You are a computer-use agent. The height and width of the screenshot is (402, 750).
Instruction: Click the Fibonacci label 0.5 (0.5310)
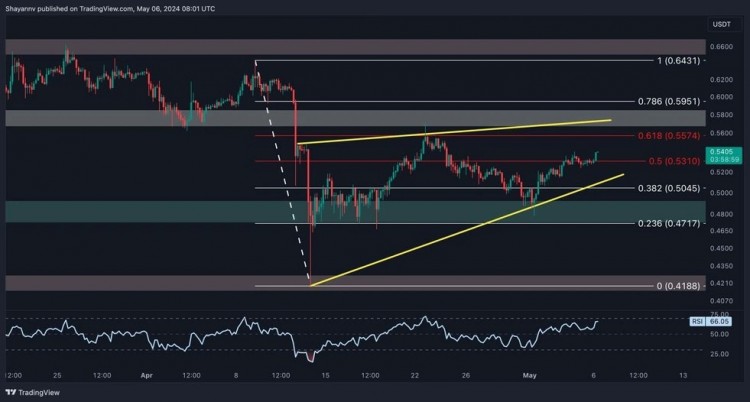point(675,161)
